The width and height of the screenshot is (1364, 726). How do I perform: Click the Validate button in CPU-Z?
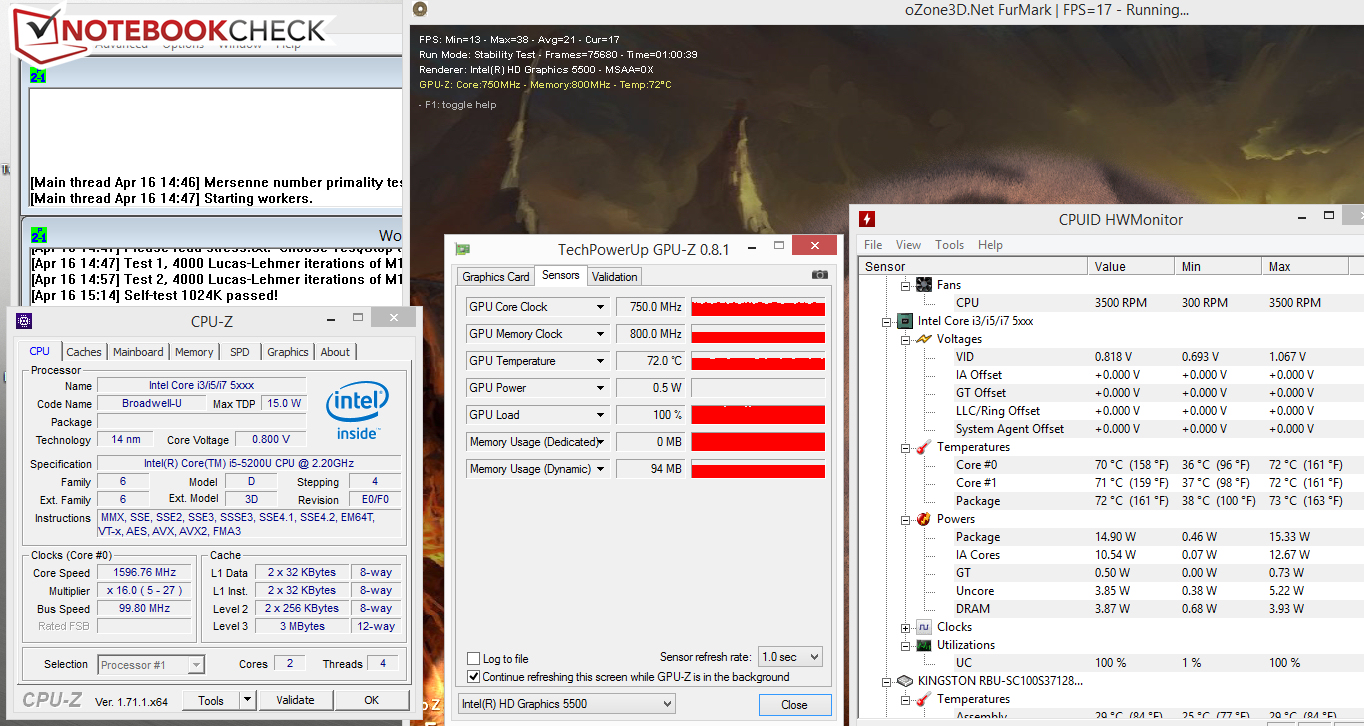(x=295, y=700)
